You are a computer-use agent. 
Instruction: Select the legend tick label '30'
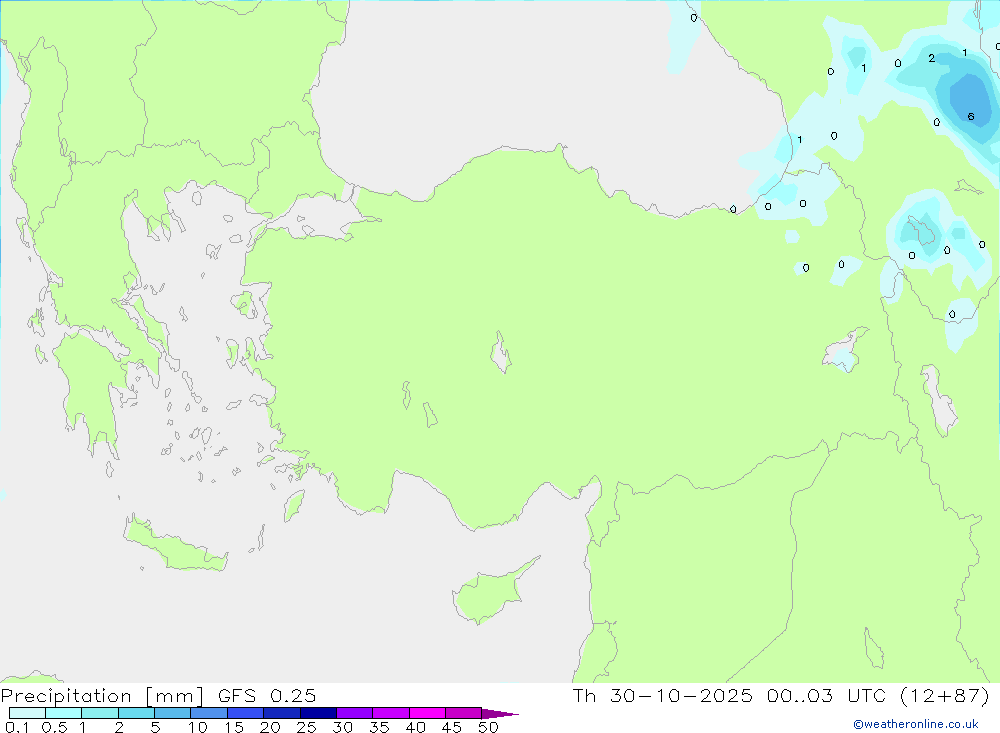342,727
